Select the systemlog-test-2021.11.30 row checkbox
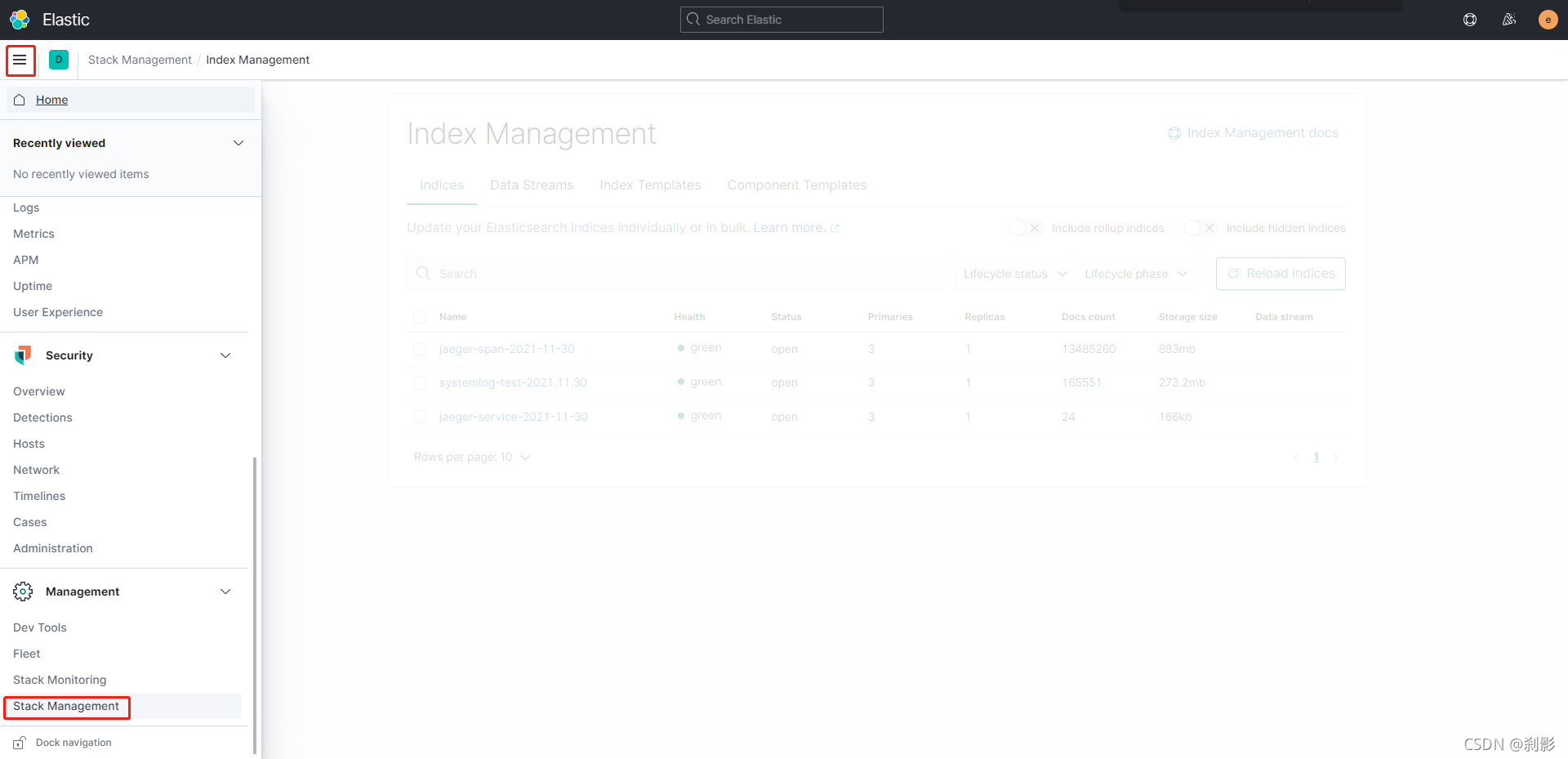Screen dimensions: 1568x759 point(420,382)
